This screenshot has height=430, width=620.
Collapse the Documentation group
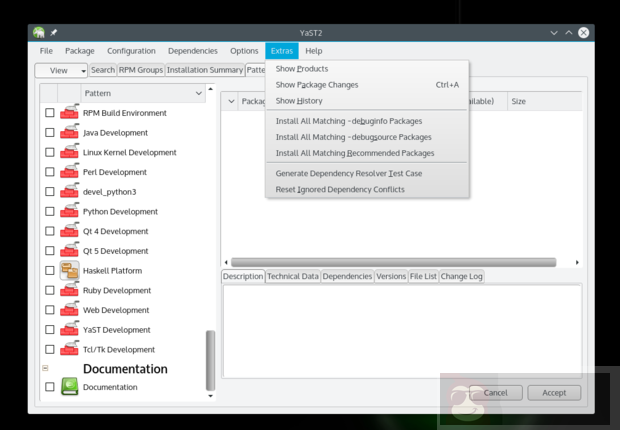tap(45, 368)
